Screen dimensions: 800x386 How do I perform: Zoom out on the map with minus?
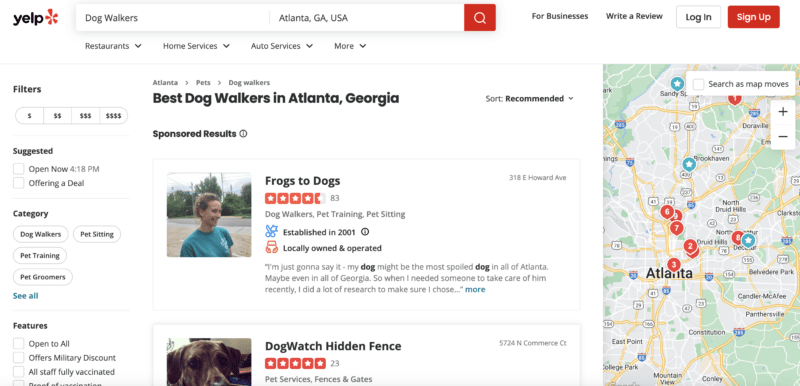(x=783, y=137)
